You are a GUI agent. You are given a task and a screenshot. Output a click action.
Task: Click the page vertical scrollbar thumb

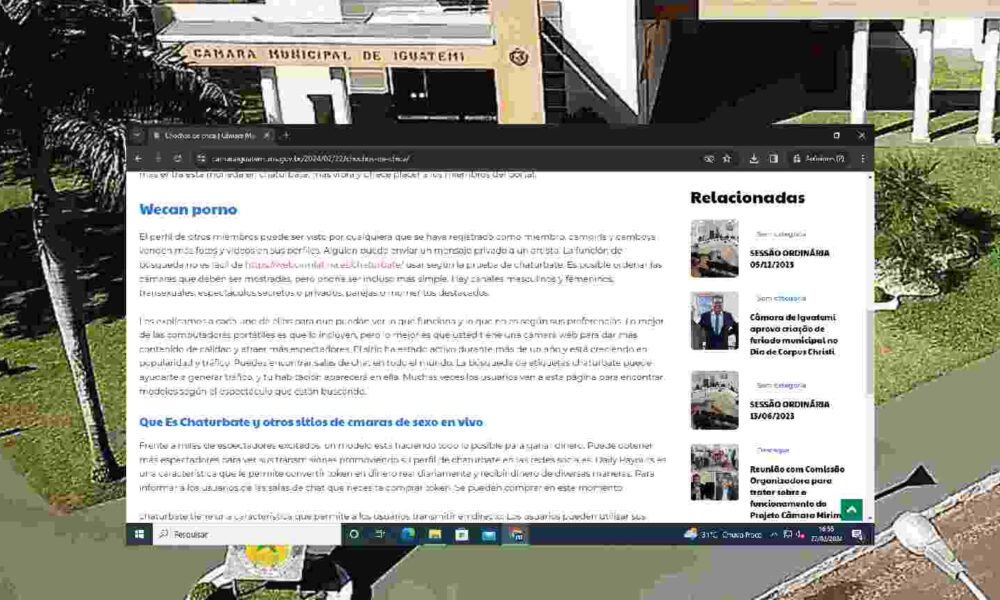[869, 355]
